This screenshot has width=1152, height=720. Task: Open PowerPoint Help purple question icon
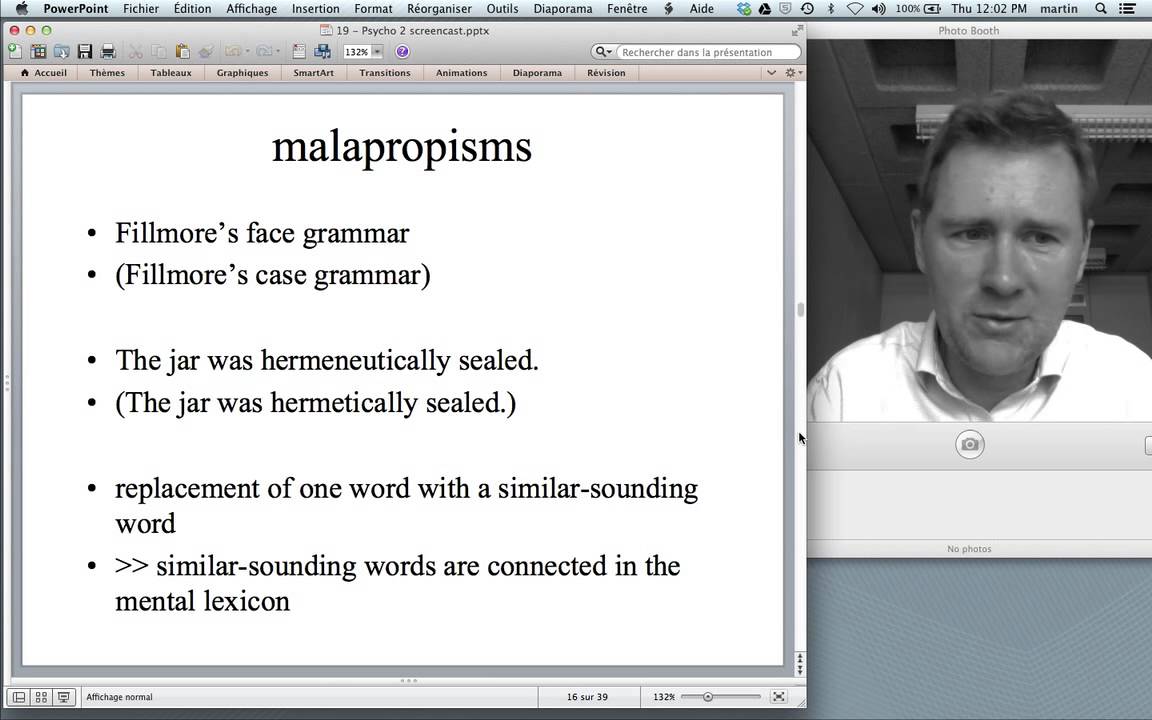click(402, 51)
